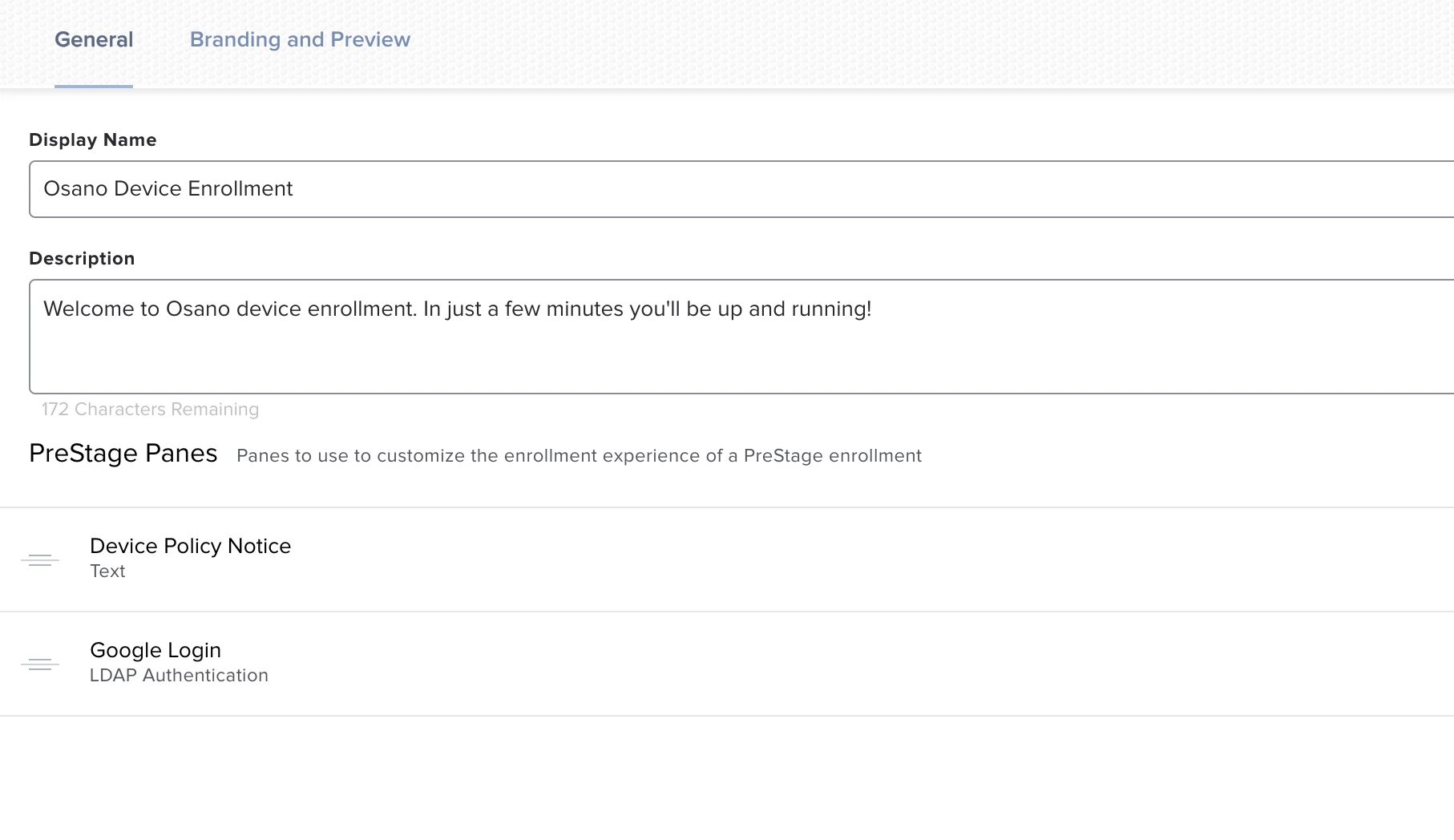Click the Text type under Device Policy Notice
The image size is (1454, 840).
coord(107,571)
